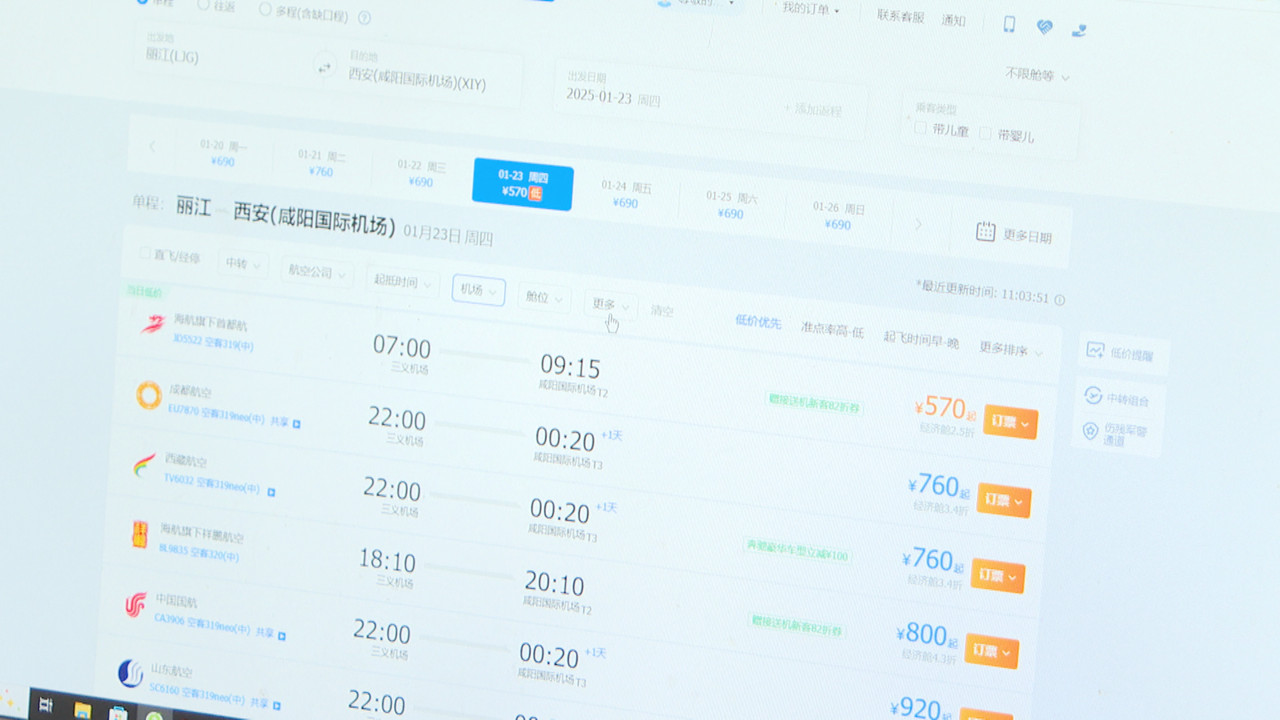The width and height of the screenshot is (1280, 720).
Task: Open 中转组合 transfer combos
Action: (1116, 398)
